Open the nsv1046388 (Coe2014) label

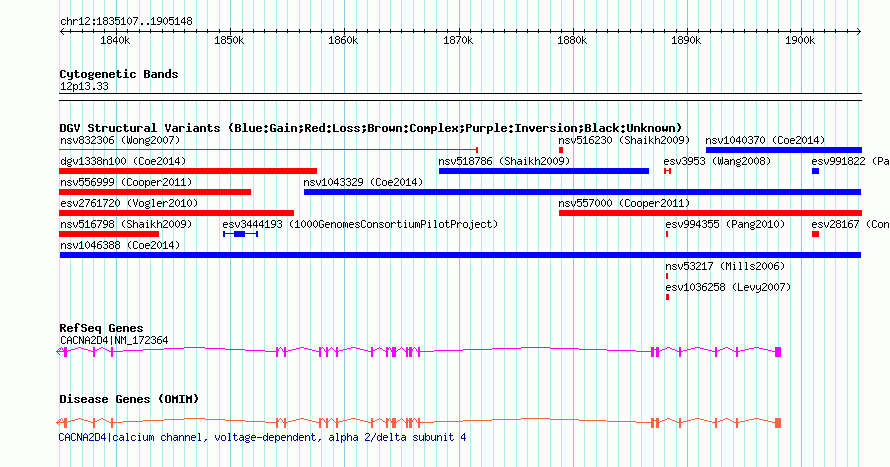[120, 245]
